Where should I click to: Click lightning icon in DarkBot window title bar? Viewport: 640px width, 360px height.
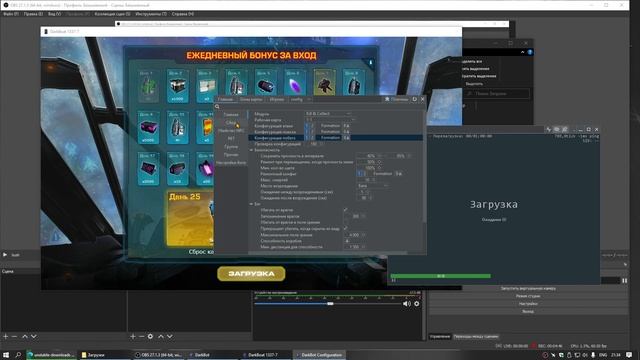[549, 129]
